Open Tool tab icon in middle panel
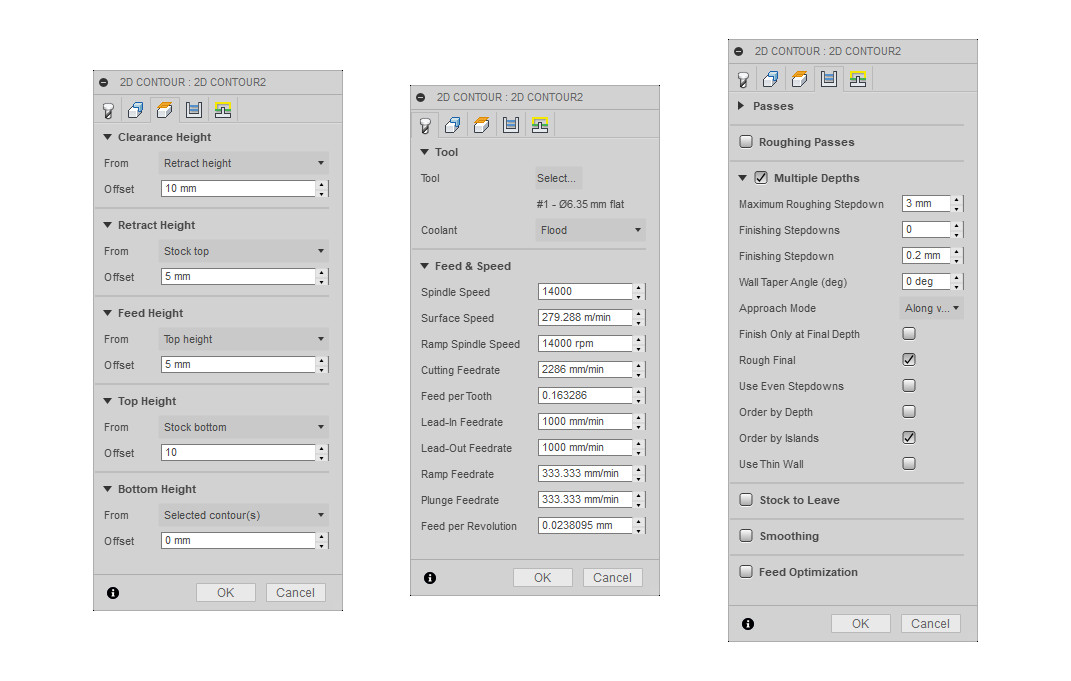The height and width of the screenshot is (681, 1071). tap(425, 125)
